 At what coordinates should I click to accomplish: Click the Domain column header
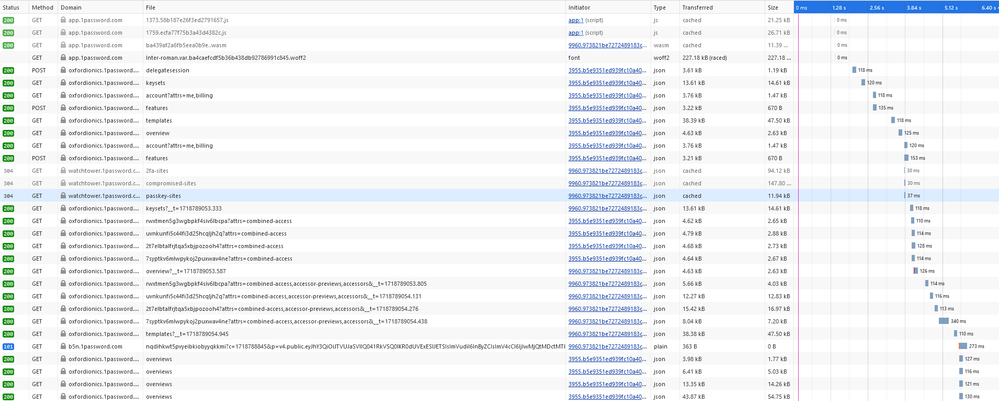pyautogui.click(x=72, y=7)
